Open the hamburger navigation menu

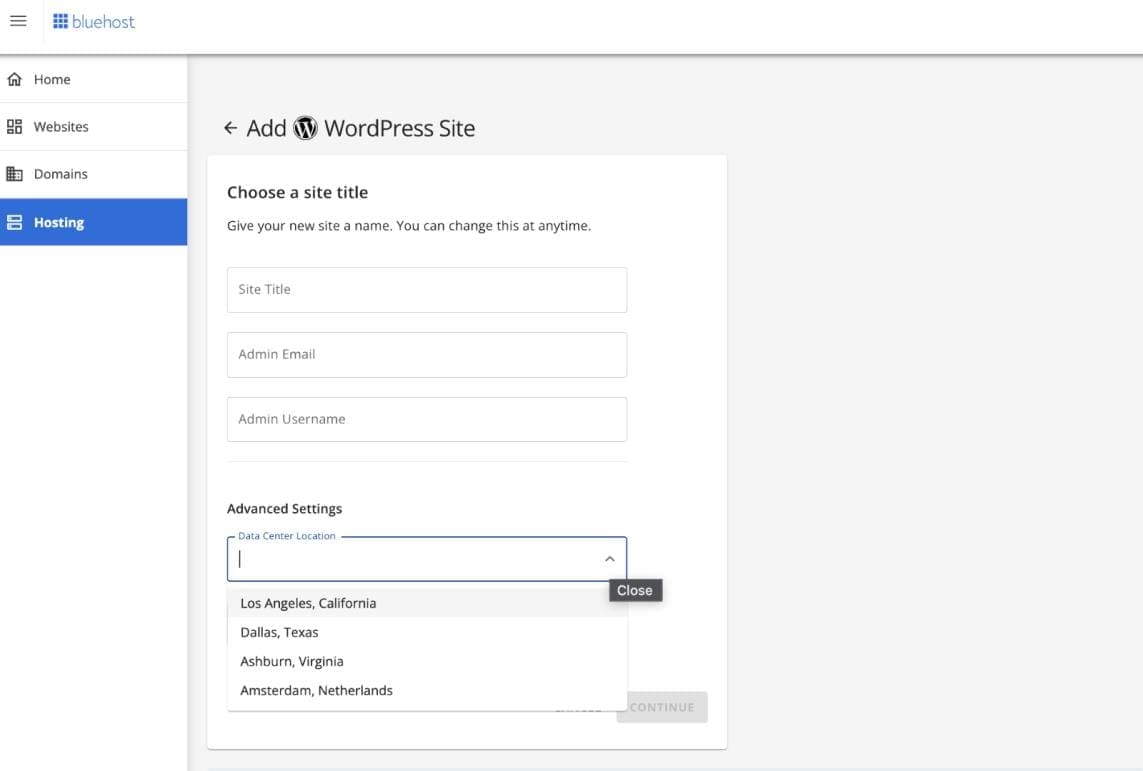click(18, 20)
